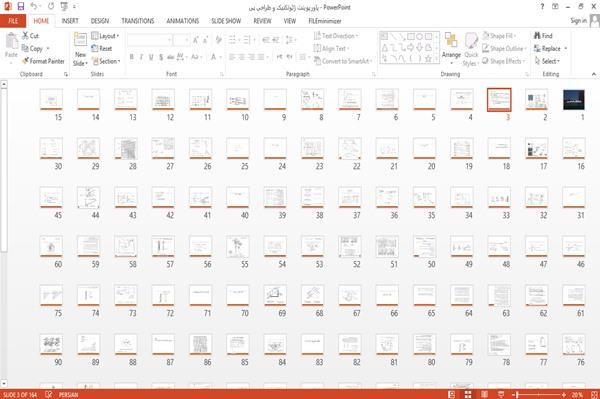The height and width of the screenshot is (399, 600).
Task: Click the Quick Styles icon
Action: [x=471, y=40]
